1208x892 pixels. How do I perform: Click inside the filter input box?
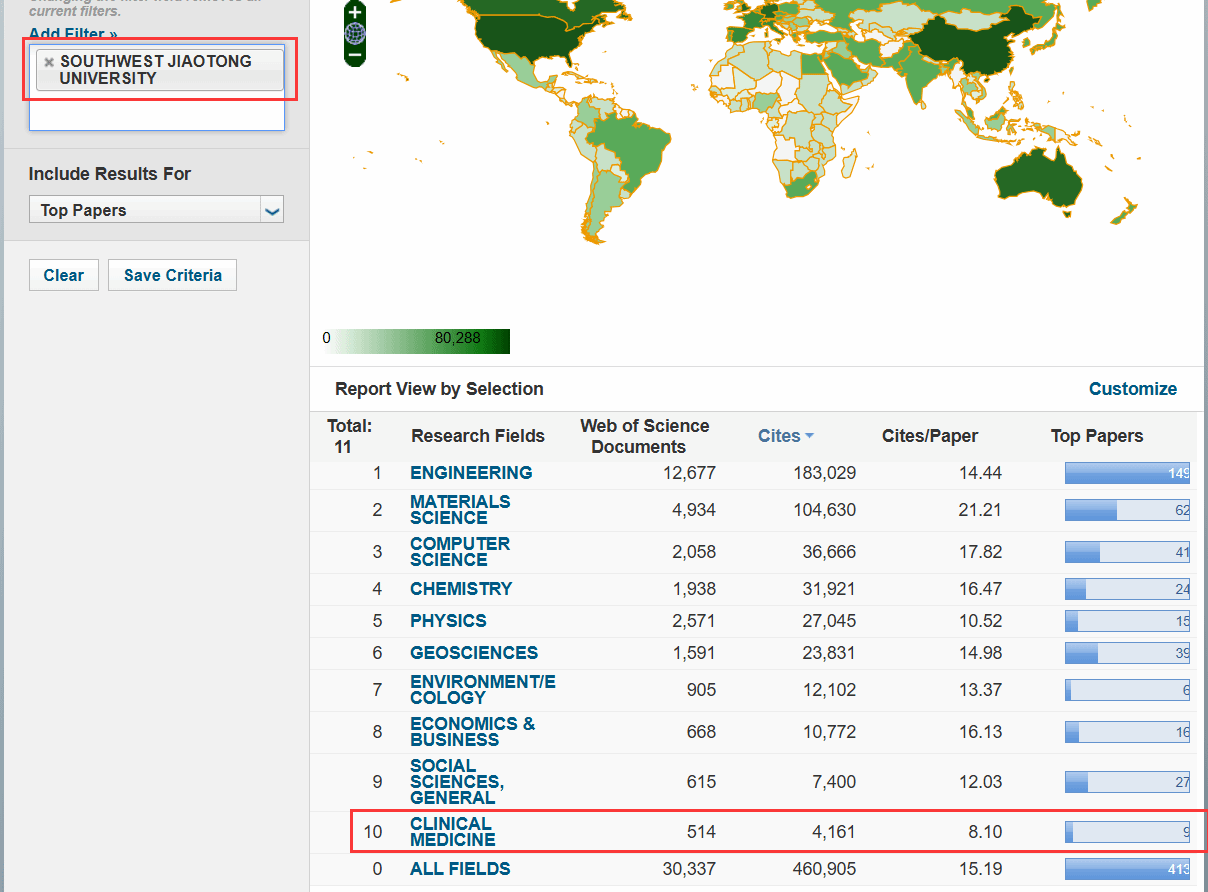click(156, 114)
